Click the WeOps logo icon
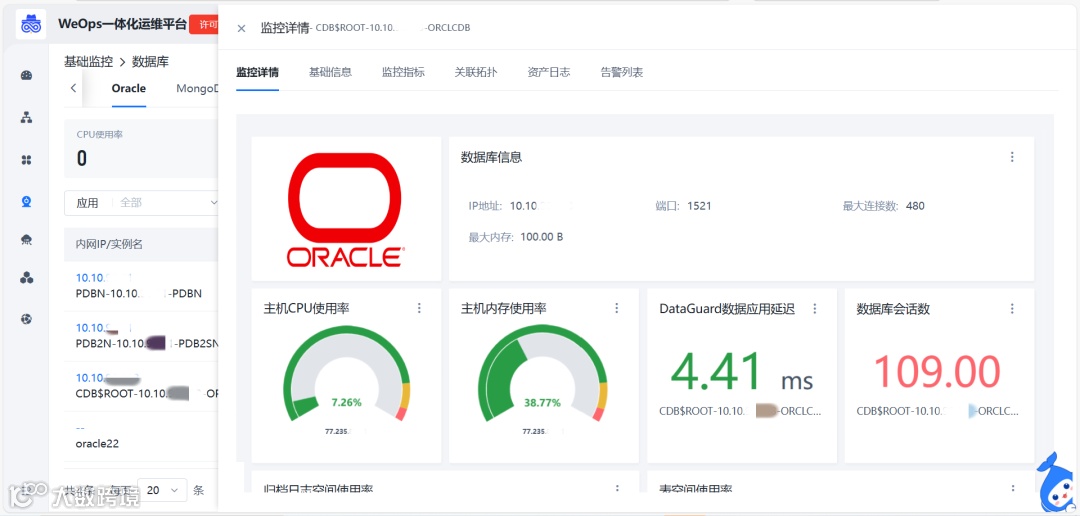The height and width of the screenshot is (516, 1080). tap(30, 25)
